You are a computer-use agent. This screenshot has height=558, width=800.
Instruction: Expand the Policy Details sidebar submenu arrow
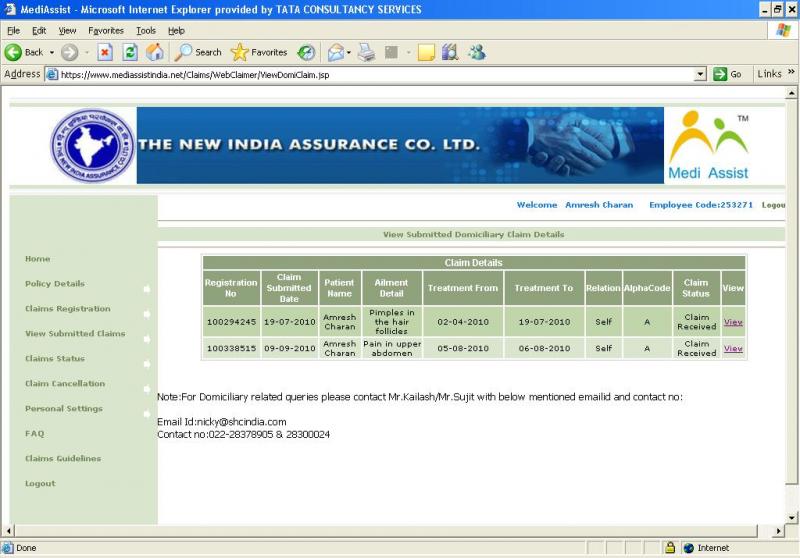pos(147,289)
